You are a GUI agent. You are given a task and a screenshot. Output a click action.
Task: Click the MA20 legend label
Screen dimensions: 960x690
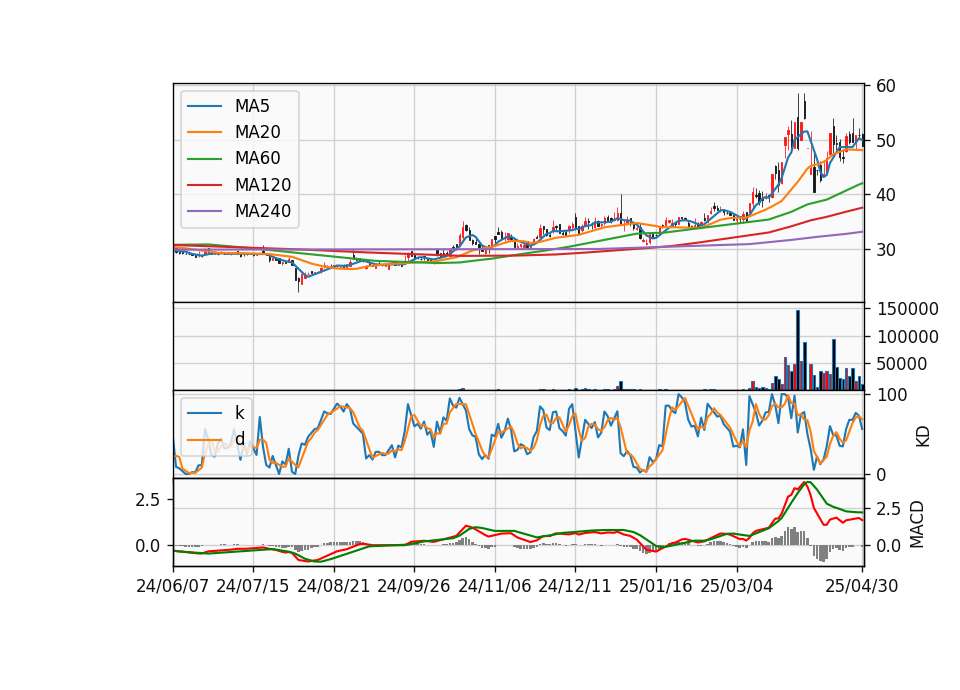[x=258, y=132]
